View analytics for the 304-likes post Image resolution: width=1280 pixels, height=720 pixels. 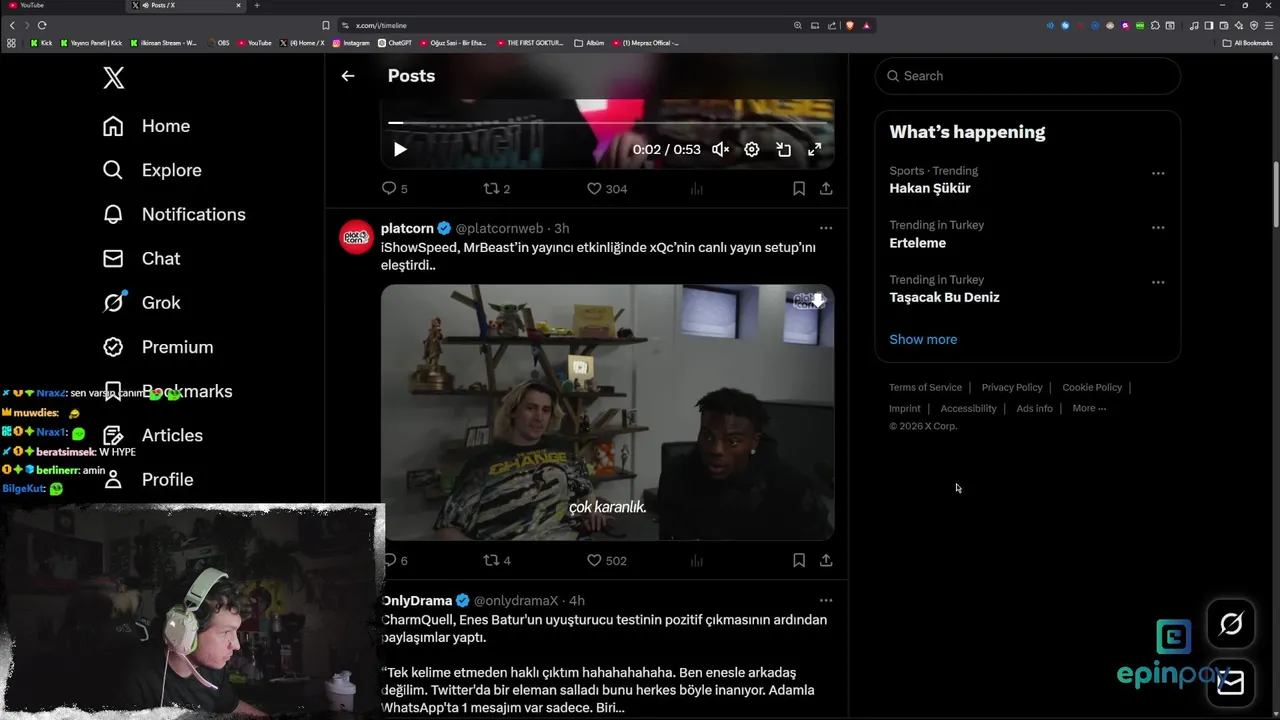pyautogui.click(x=697, y=188)
